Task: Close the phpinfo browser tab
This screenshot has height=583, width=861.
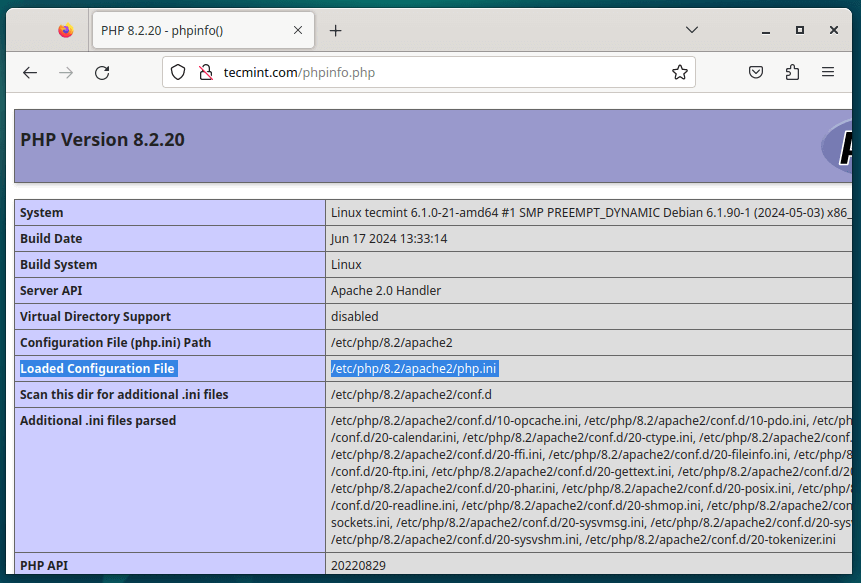Action: point(297,30)
